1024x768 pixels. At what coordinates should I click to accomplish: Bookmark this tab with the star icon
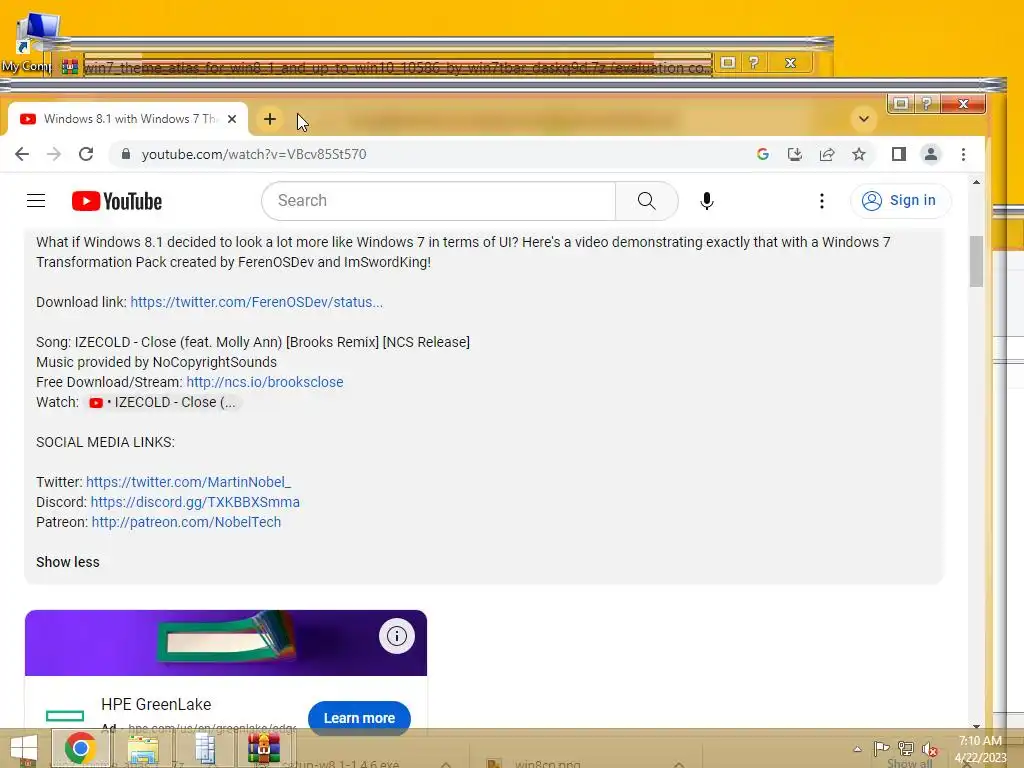859,154
